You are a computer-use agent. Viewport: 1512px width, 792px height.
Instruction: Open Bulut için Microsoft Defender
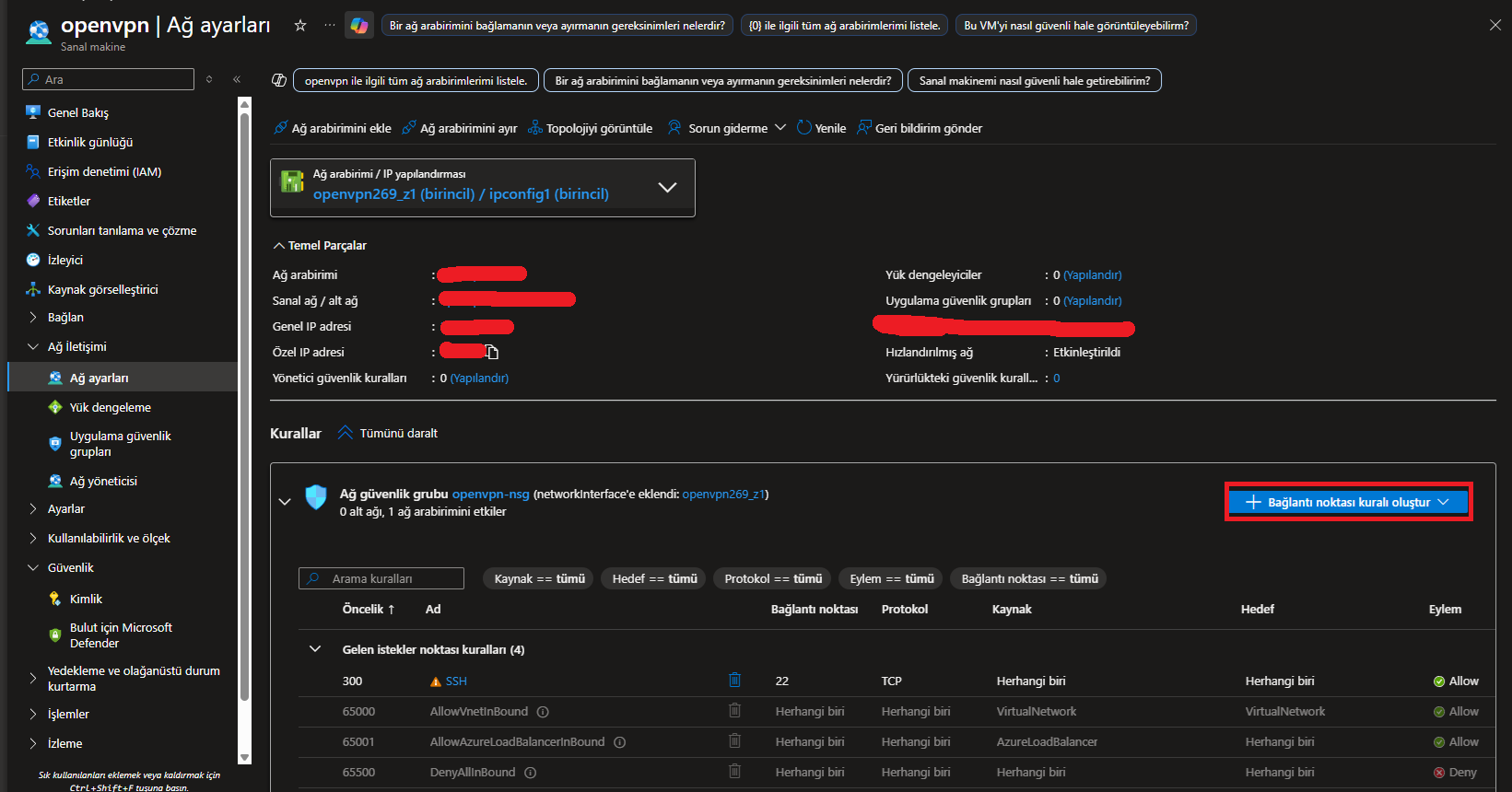[121, 635]
